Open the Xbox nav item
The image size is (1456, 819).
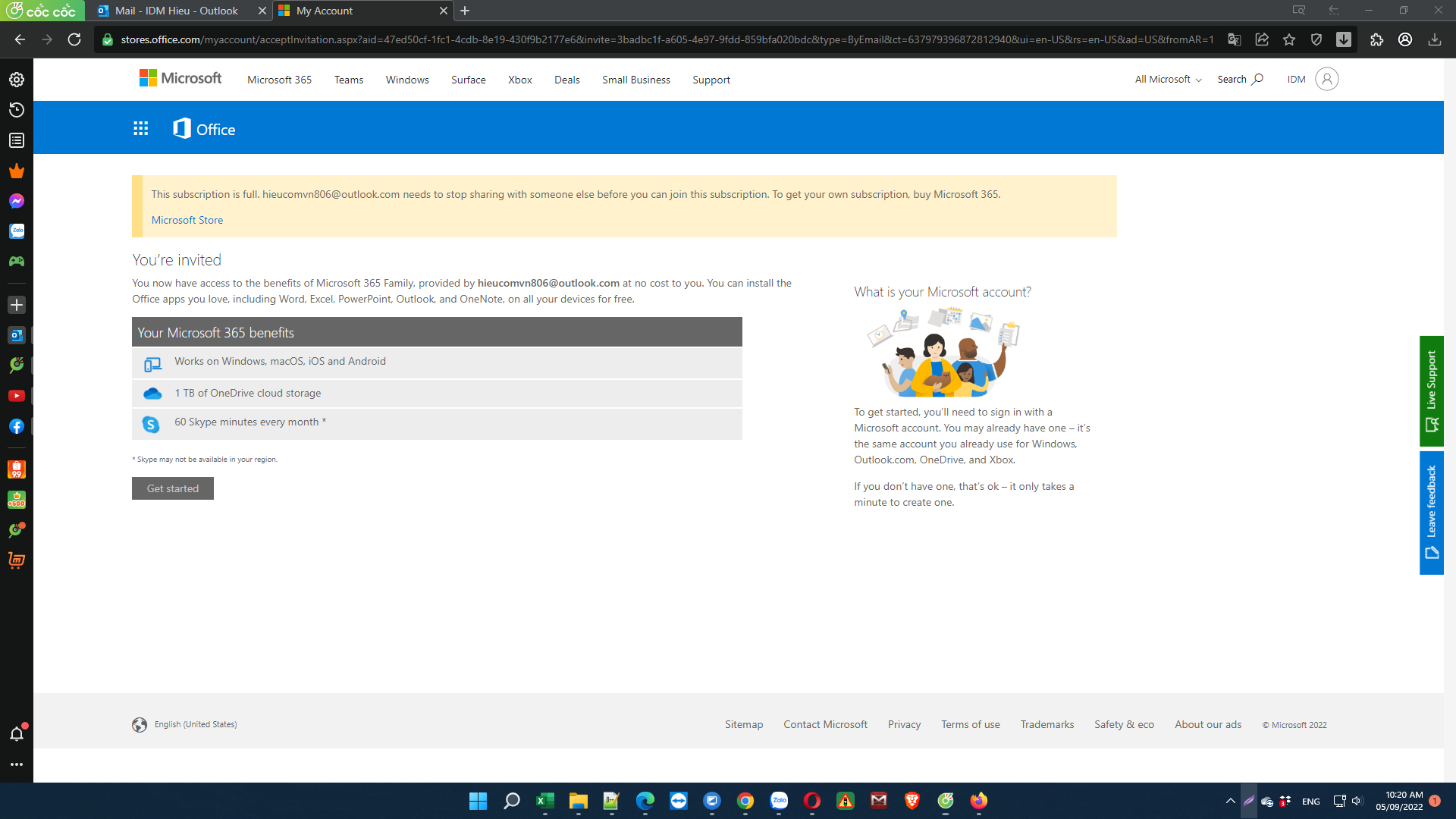click(520, 80)
